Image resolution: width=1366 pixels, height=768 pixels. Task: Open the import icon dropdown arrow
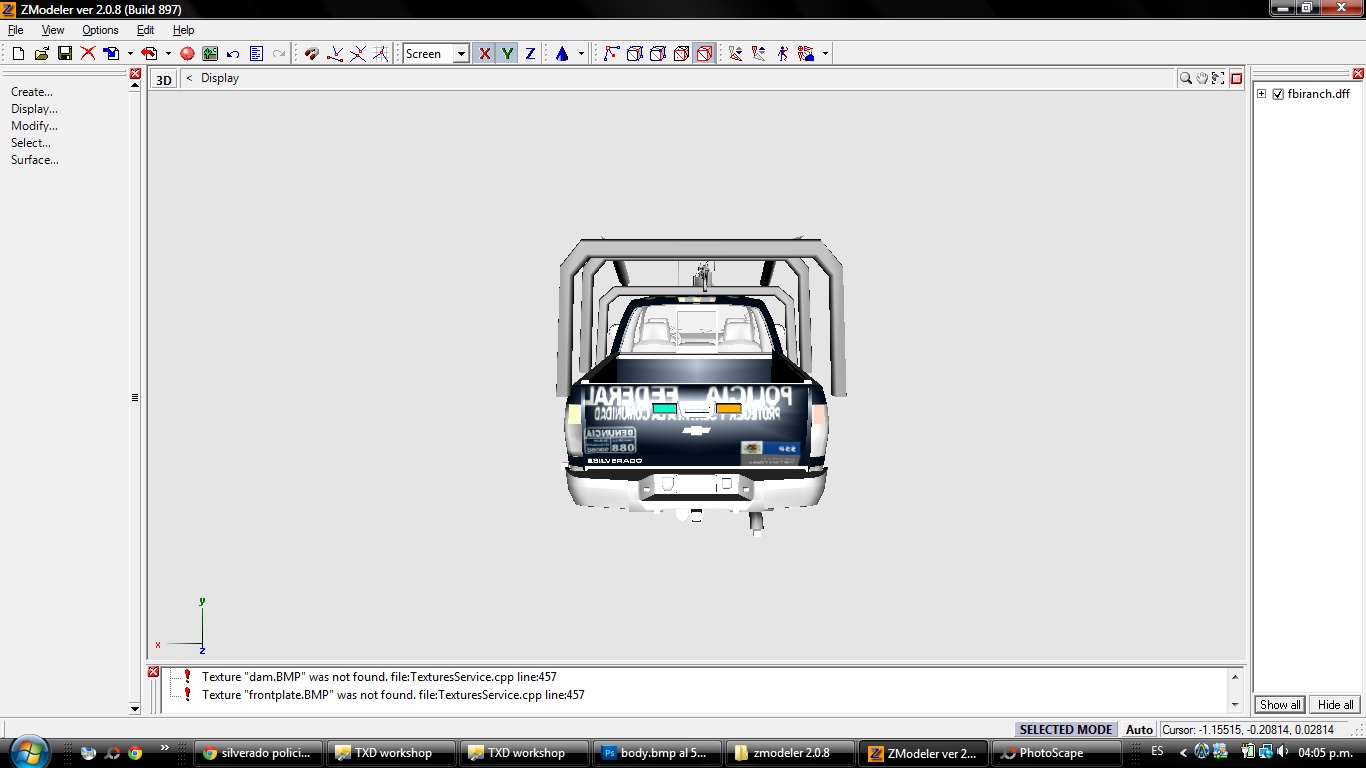point(130,54)
